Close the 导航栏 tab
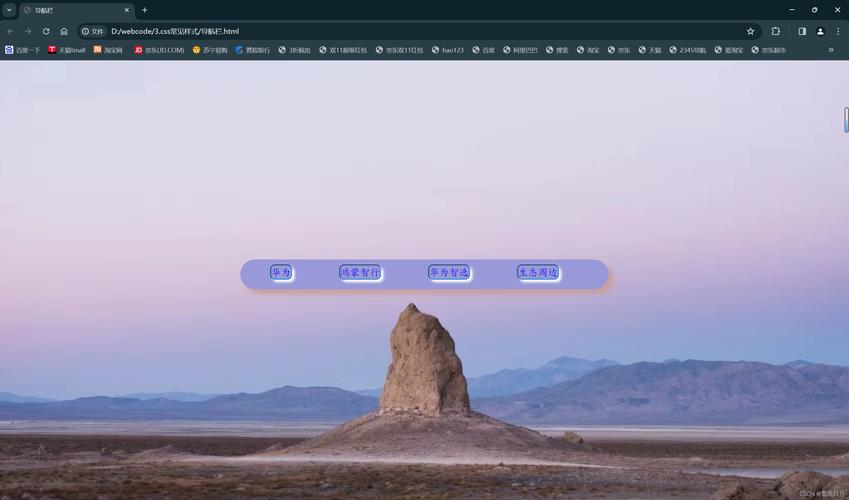 point(127,10)
